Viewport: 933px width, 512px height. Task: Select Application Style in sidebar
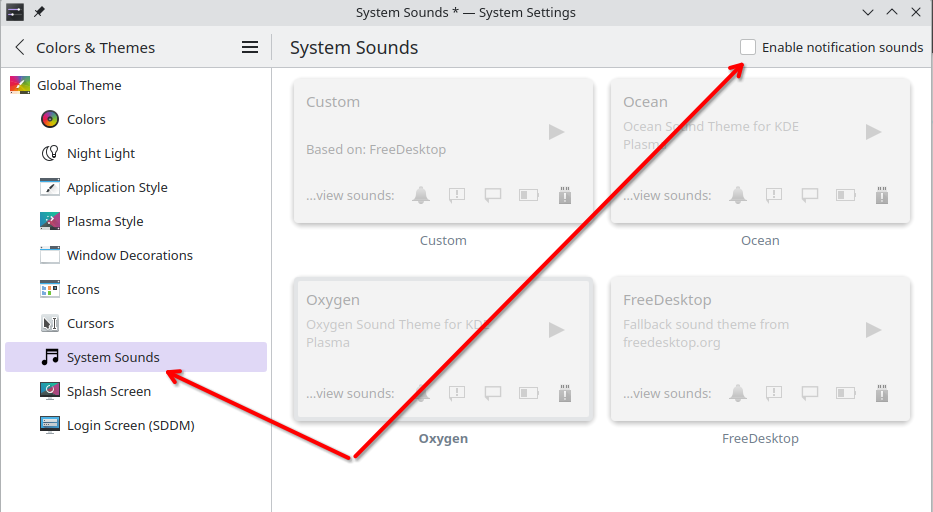click(116, 188)
